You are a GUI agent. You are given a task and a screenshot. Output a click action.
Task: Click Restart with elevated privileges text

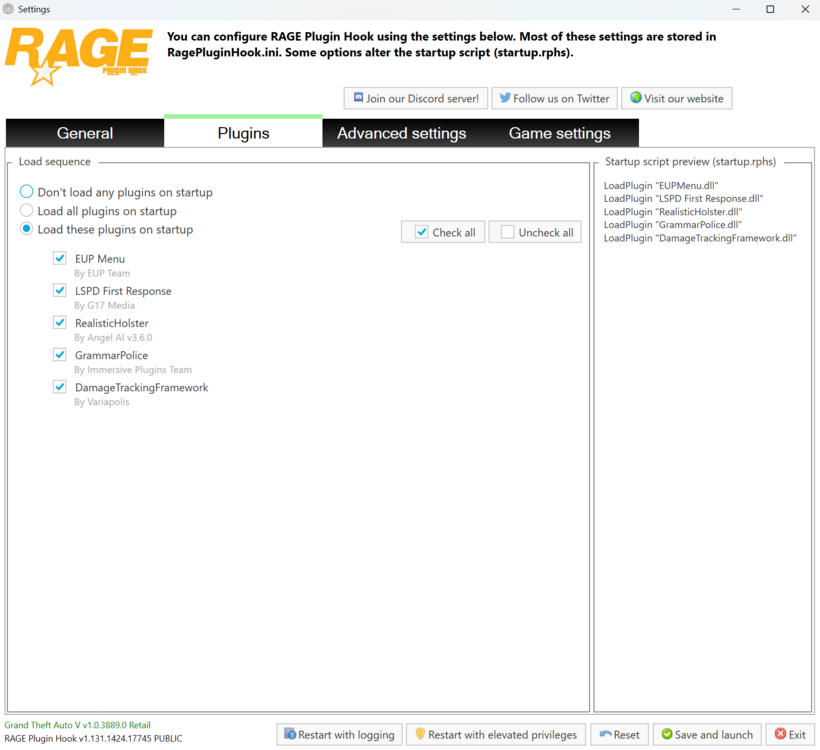[x=503, y=735]
